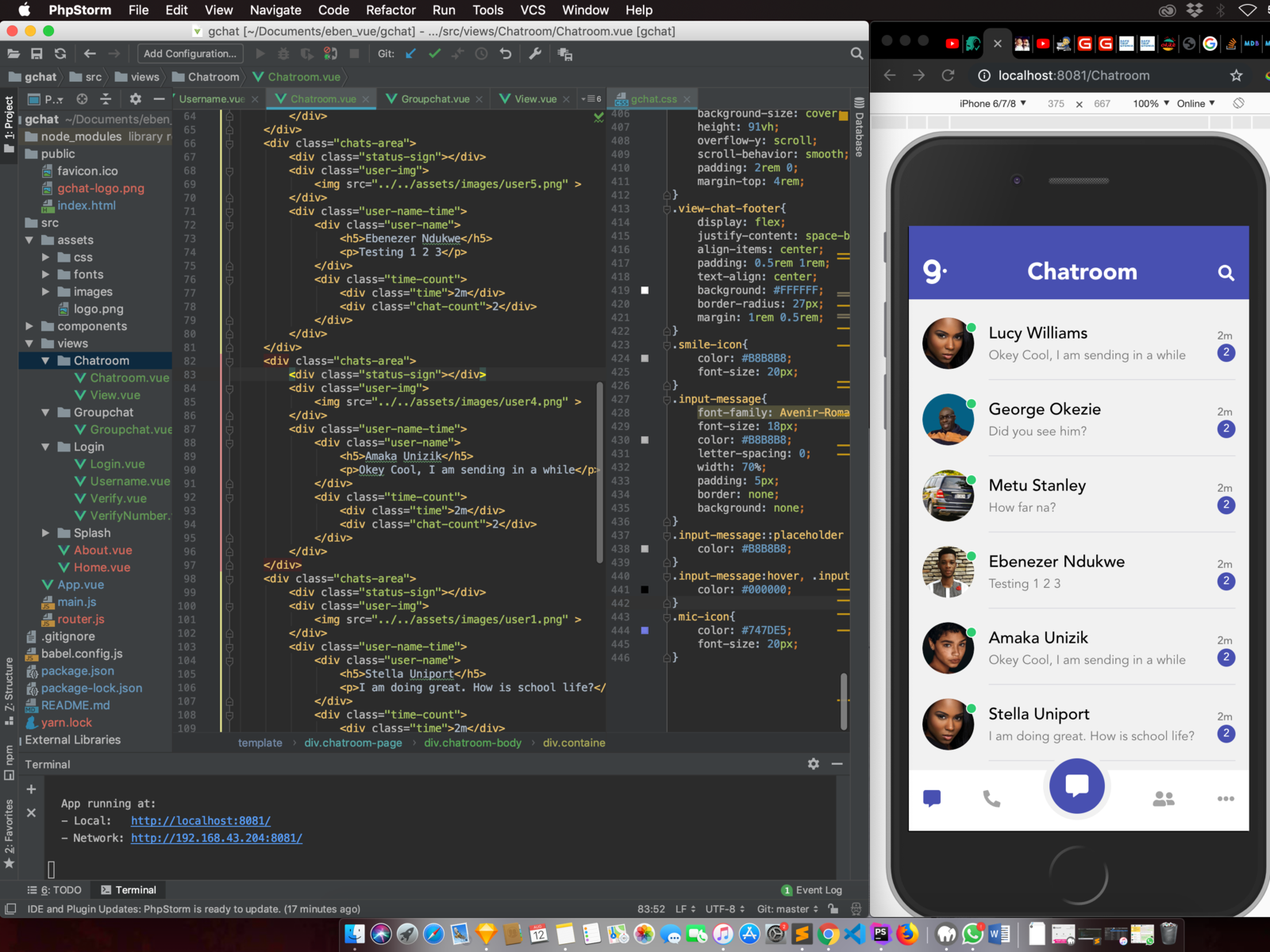The height and width of the screenshot is (952, 1270).
Task: Toggle the read-only lock icon in status bar
Action: point(833,909)
